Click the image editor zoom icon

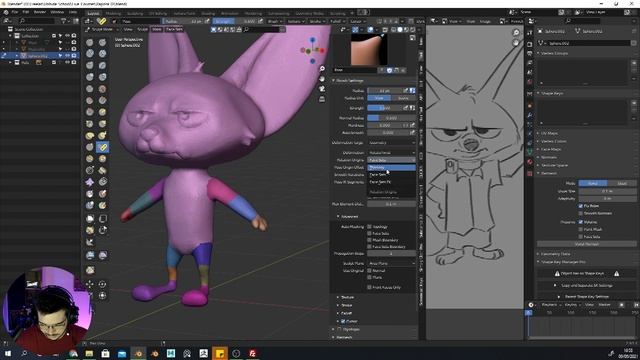[x=516, y=32]
